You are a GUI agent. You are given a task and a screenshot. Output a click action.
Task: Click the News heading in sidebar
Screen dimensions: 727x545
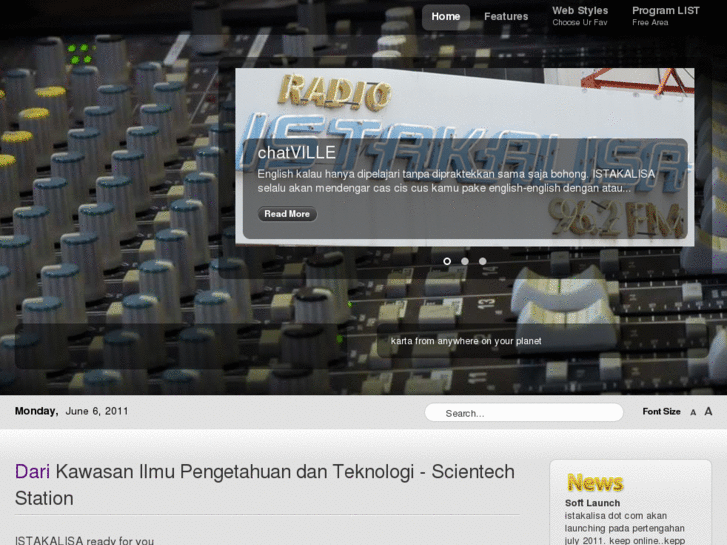595,482
